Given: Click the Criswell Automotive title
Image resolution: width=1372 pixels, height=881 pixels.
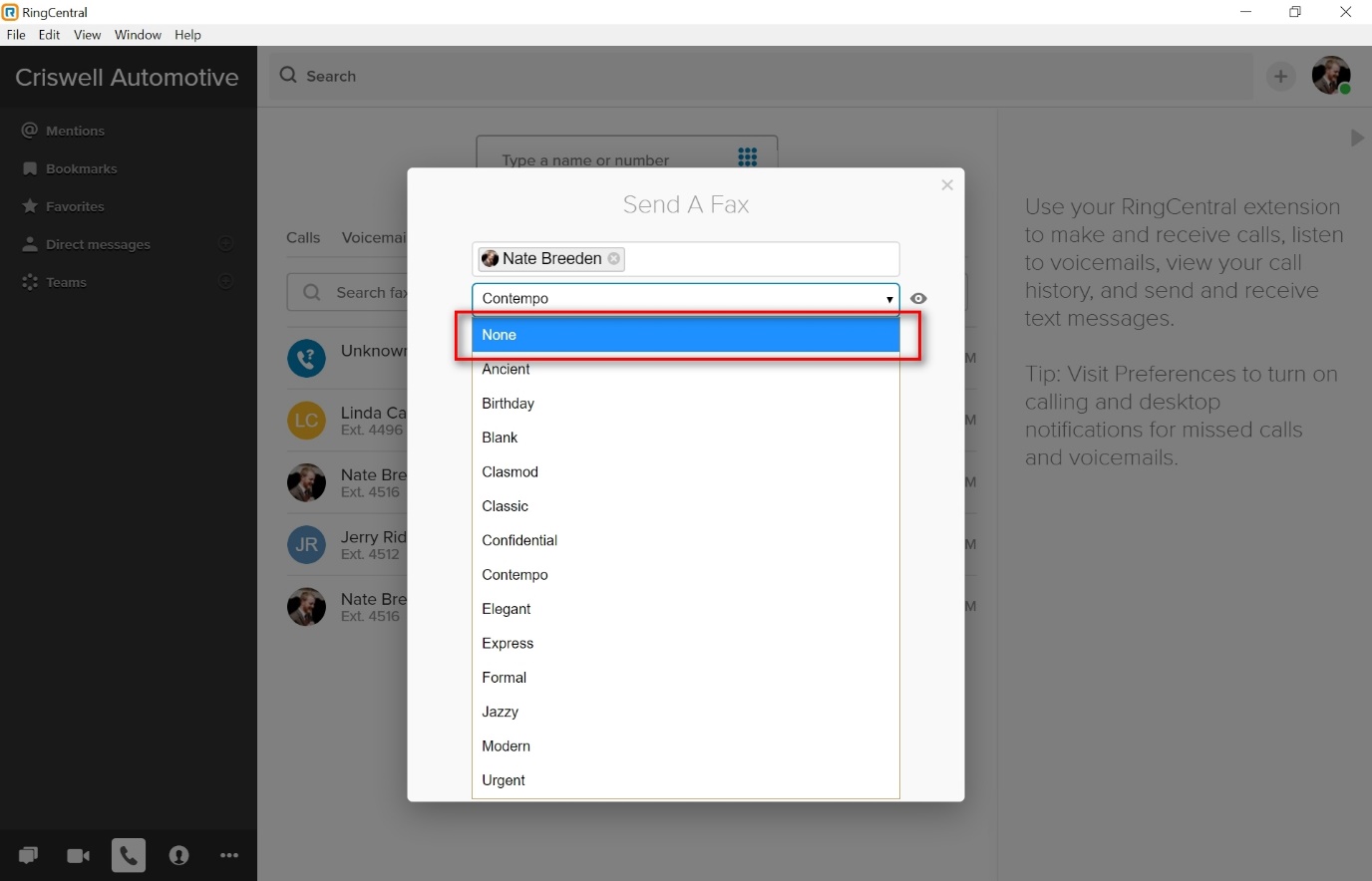Looking at the screenshot, I should point(127,77).
